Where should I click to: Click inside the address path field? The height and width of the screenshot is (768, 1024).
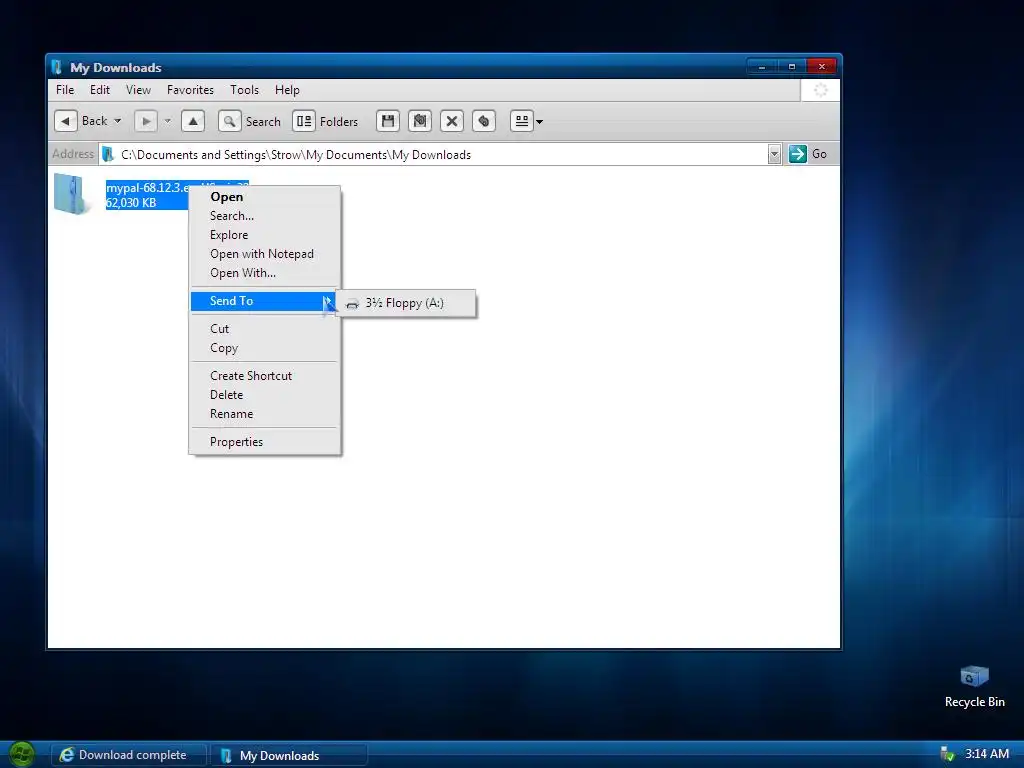coord(434,154)
